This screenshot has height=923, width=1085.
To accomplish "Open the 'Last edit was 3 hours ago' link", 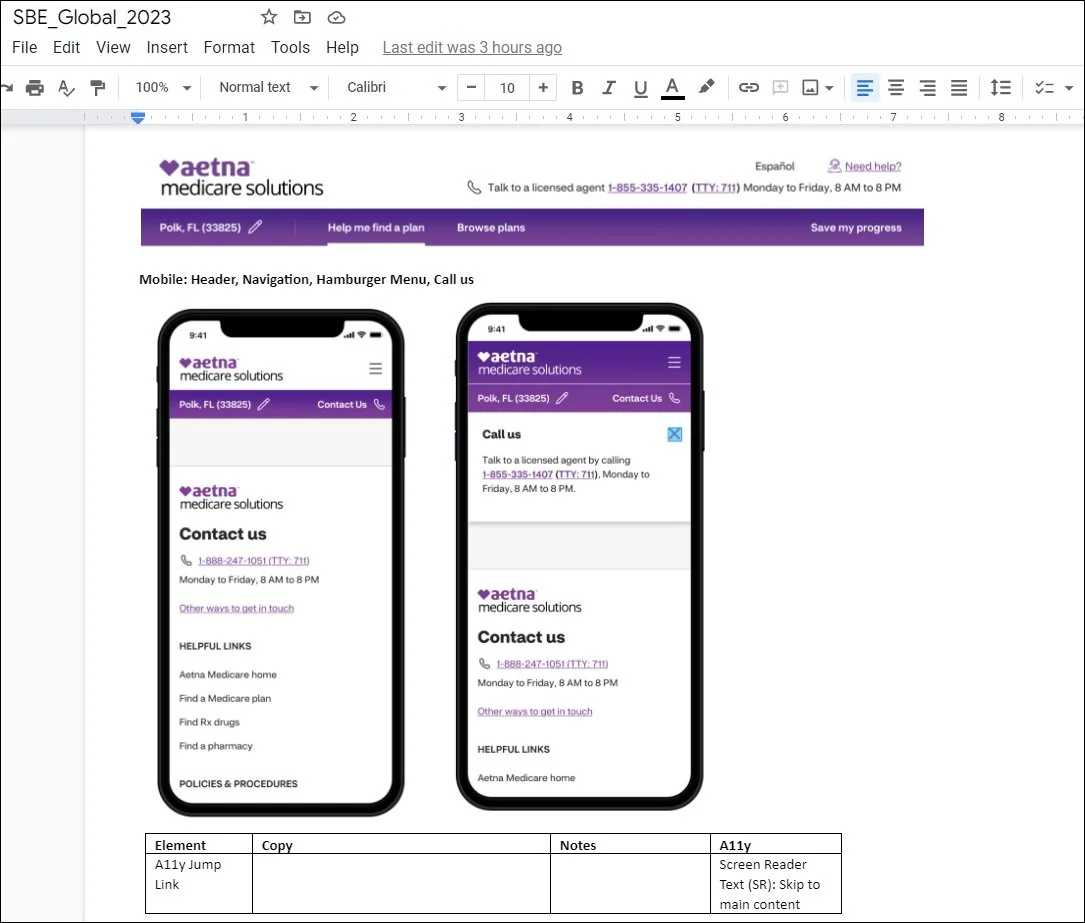I will click(x=472, y=47).
